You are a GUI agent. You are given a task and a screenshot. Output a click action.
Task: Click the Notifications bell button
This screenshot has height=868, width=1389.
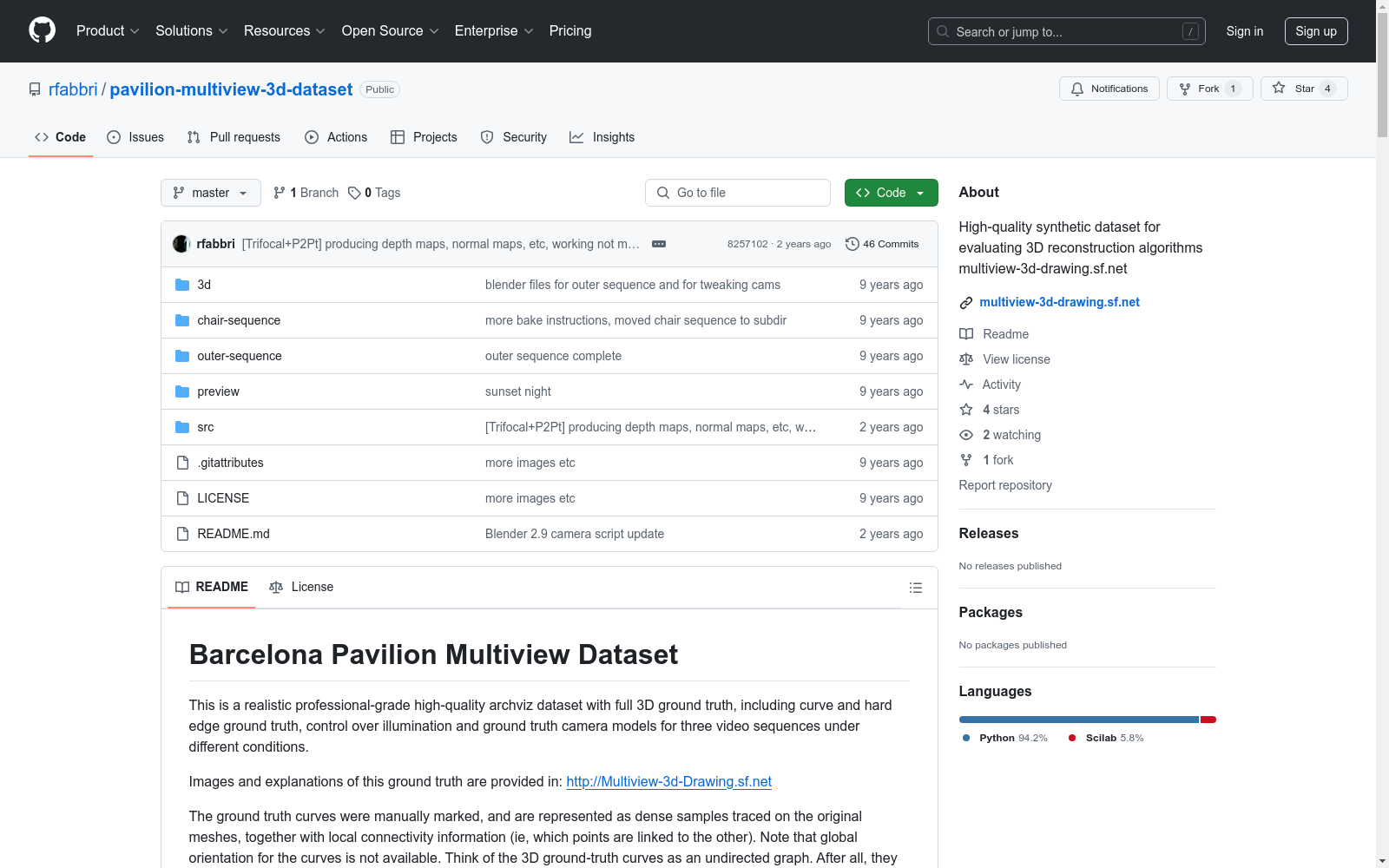pos(1109,89)
